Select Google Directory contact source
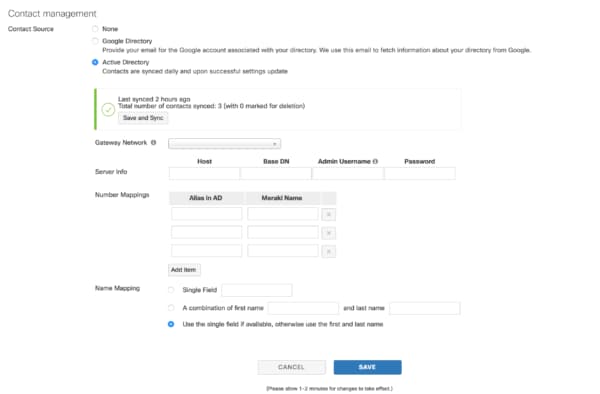The width and height of the screenshot is (600, 394). (95, 41)
